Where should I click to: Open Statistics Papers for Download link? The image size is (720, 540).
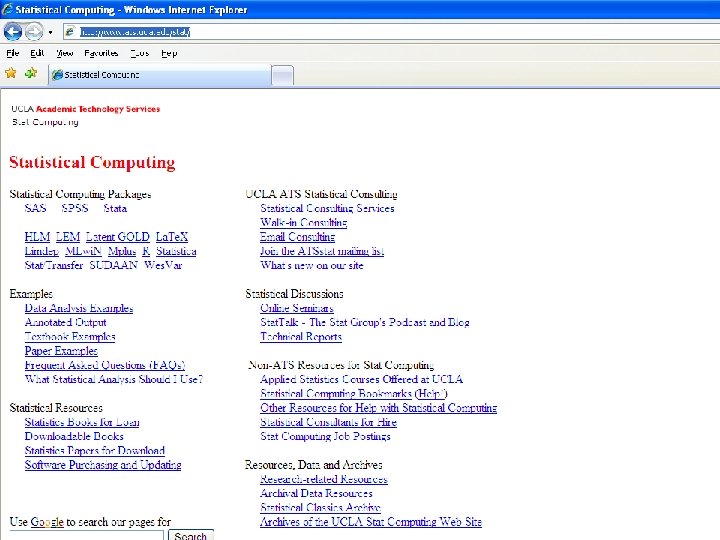(x=95, y=450)
